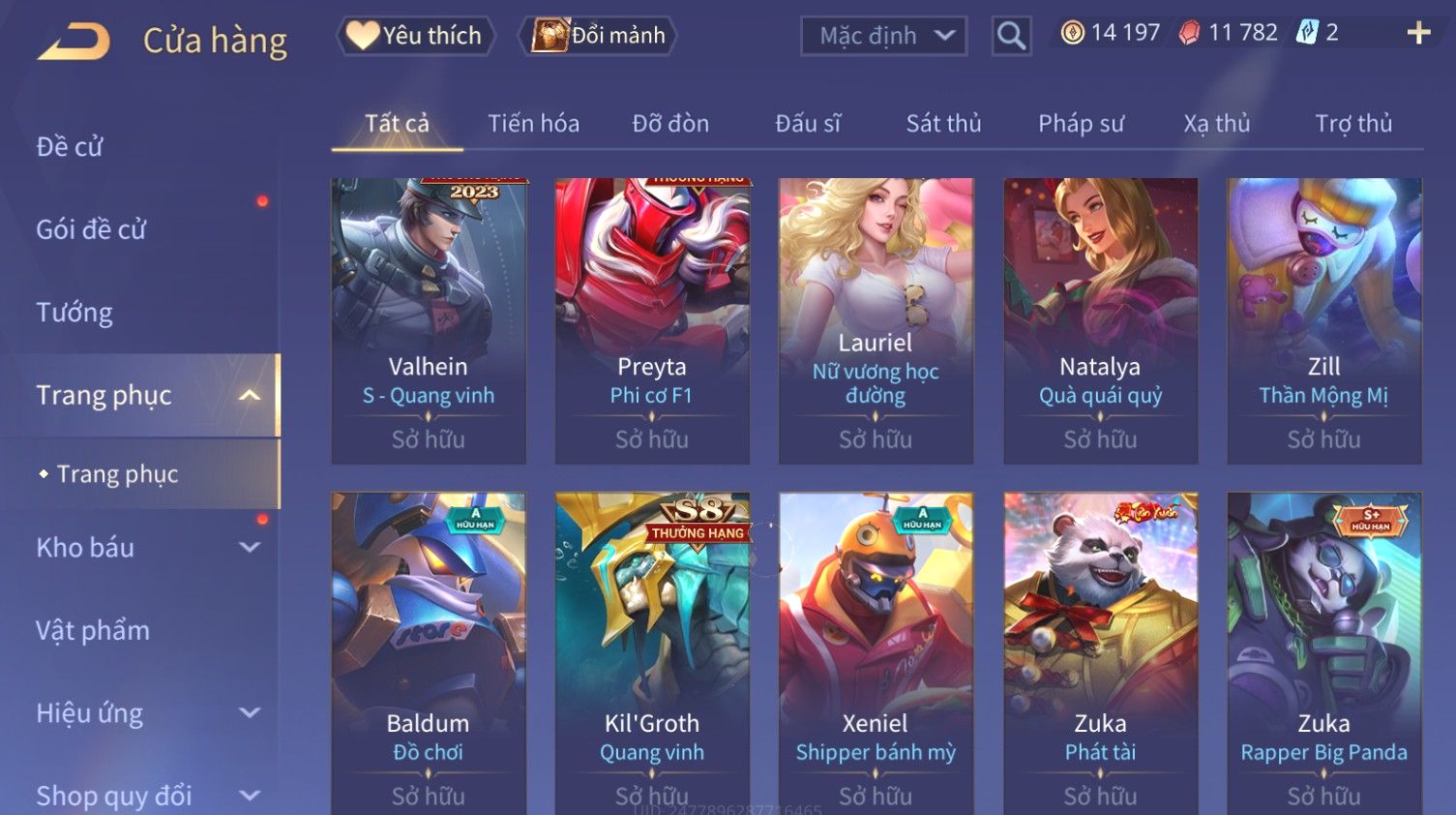1456x815 pixels.
Task: Tap the blue ticket currency icon
Action: [1307, 33]
